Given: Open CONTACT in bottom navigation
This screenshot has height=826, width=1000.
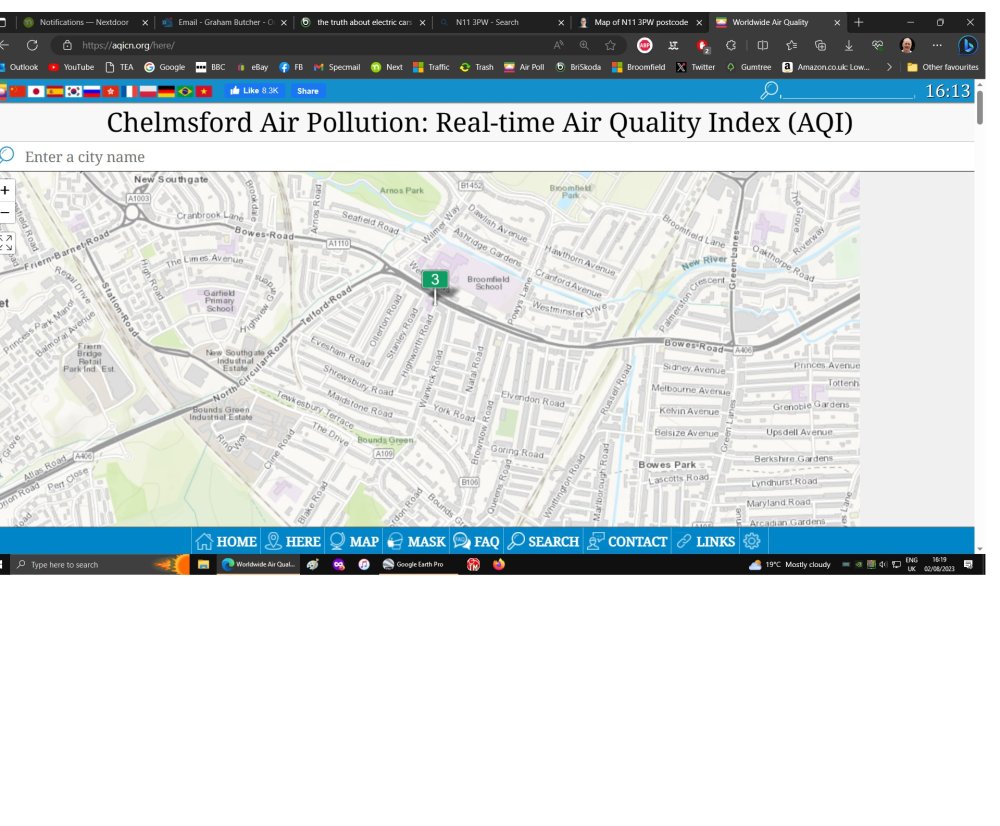Looking at the screenshot, I should (628, 541).
